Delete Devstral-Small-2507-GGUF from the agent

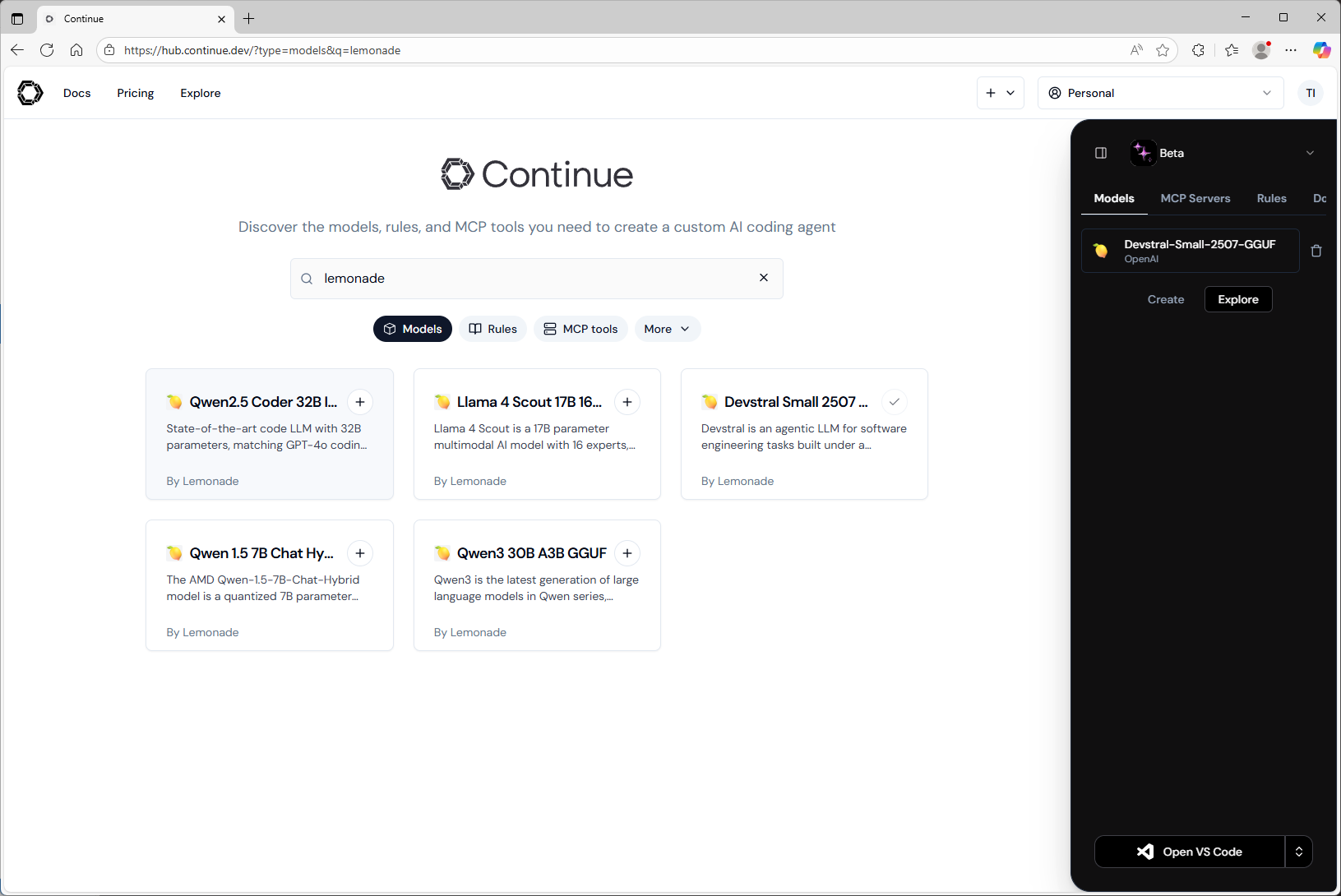tap(1316, 251)
